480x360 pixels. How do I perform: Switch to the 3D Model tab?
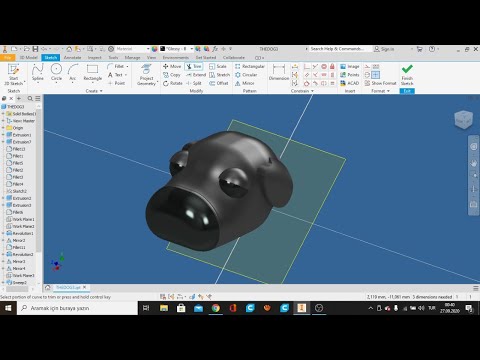tap(28, 58)
